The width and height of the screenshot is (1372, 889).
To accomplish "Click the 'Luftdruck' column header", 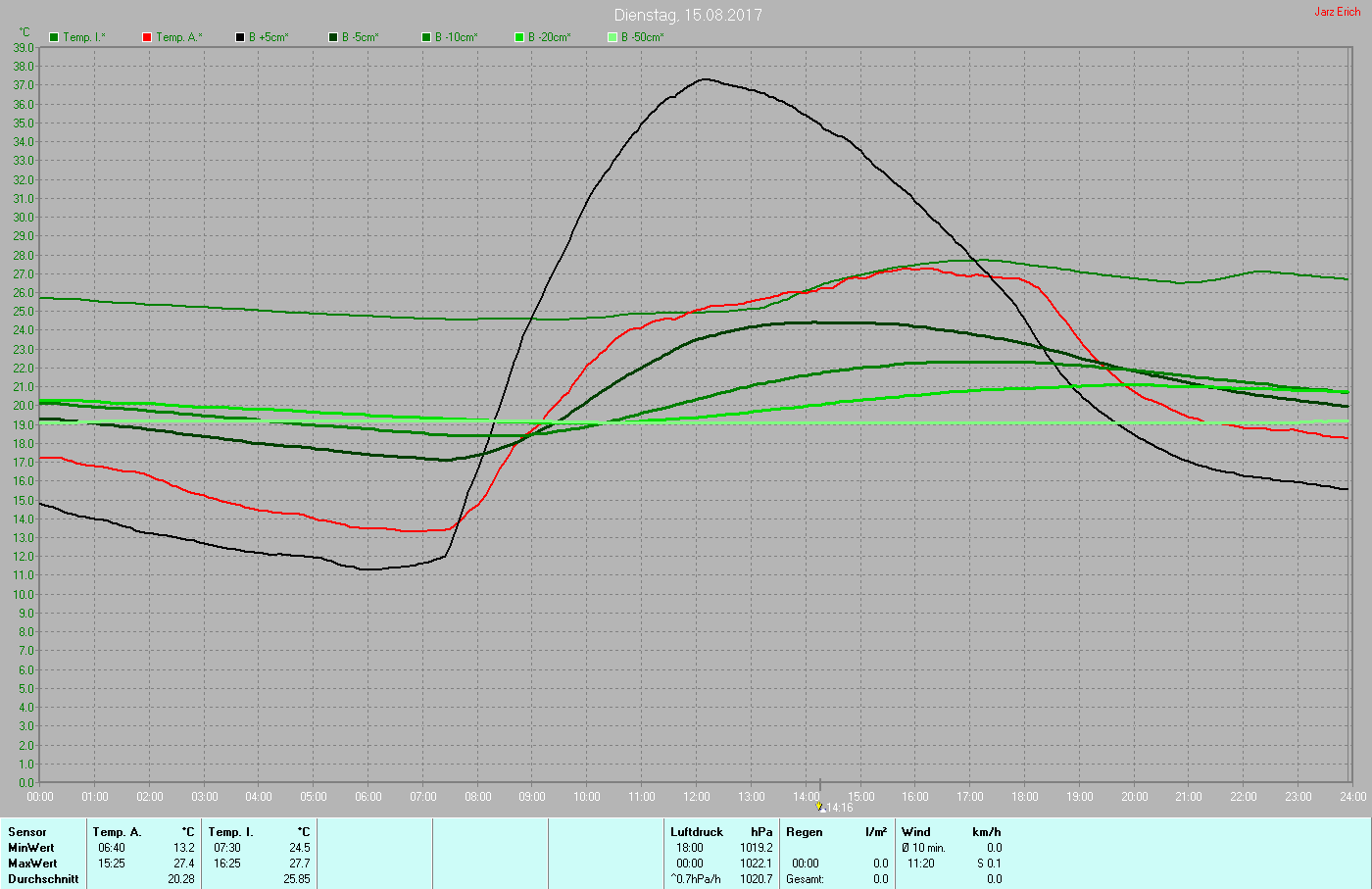I will click(x=697, y=832).
